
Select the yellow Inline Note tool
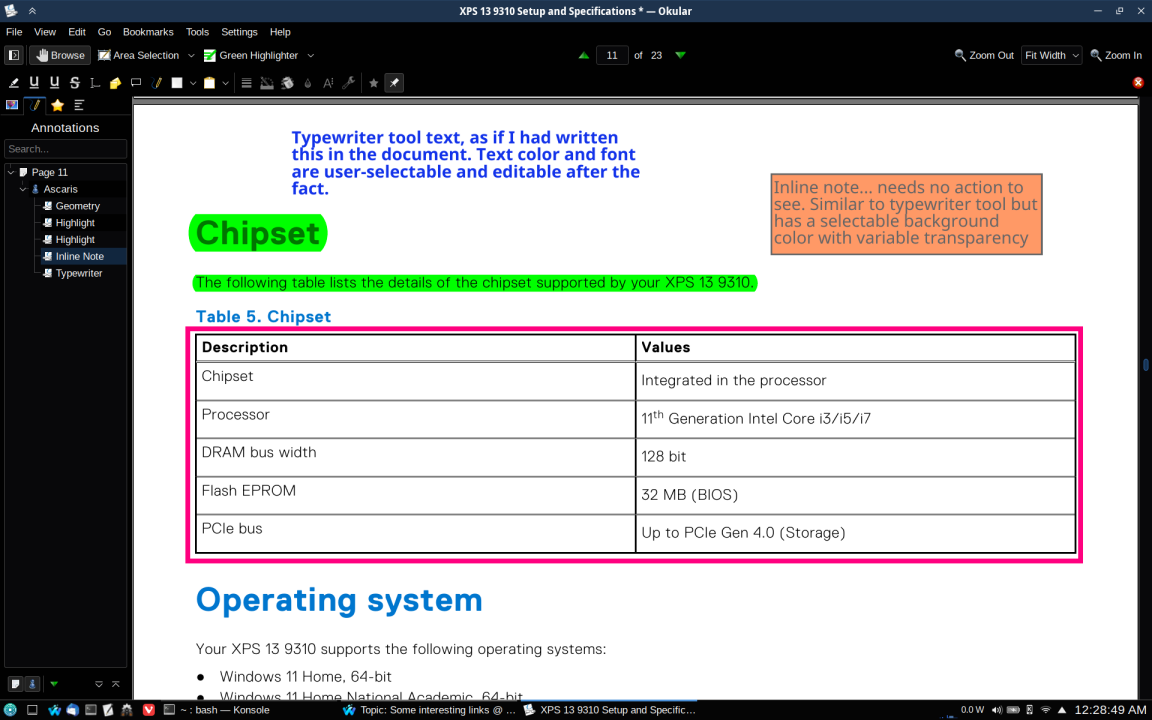[115, 83]
